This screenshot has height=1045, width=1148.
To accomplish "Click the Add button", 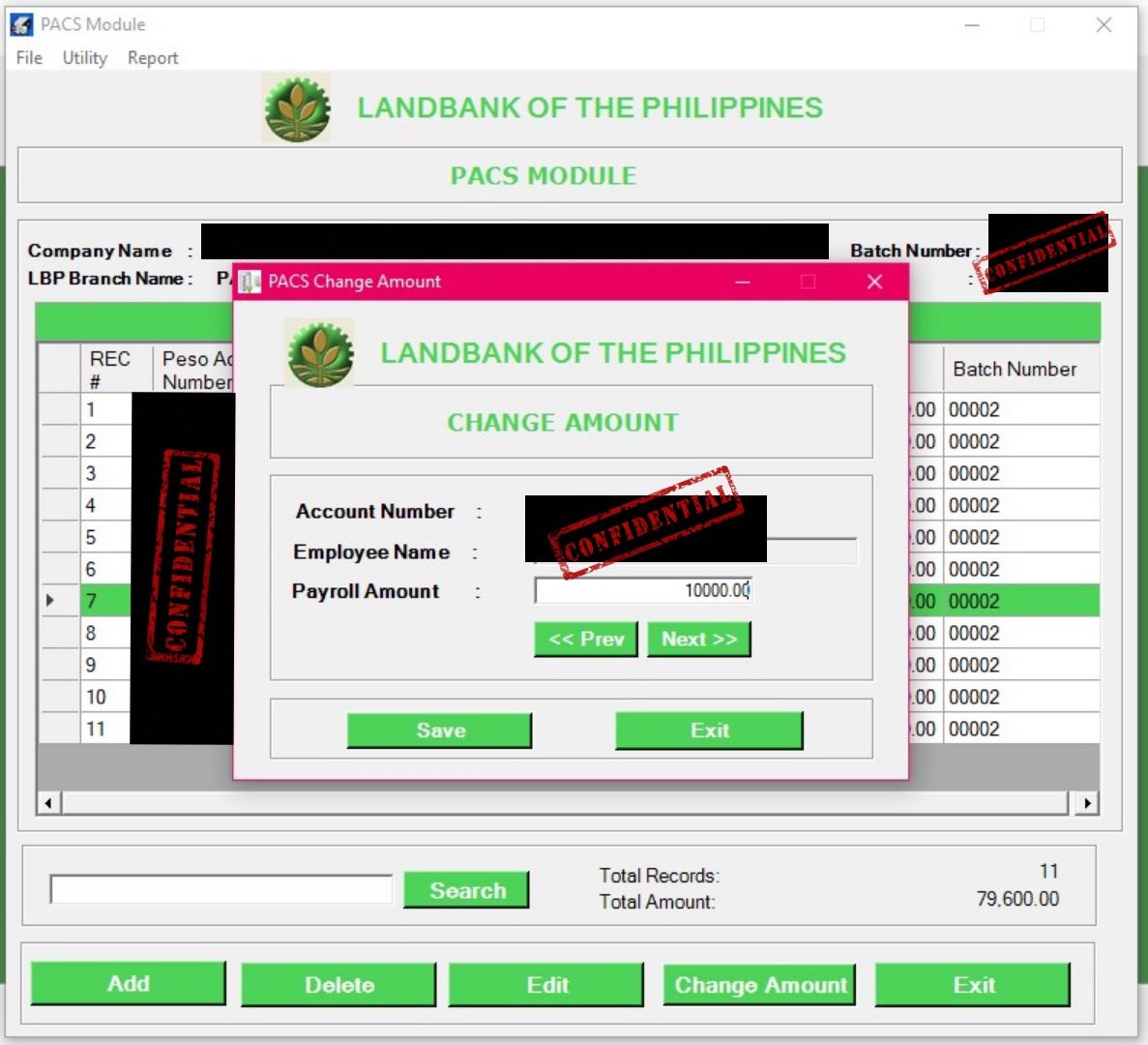I will click(x=128, y=983).
